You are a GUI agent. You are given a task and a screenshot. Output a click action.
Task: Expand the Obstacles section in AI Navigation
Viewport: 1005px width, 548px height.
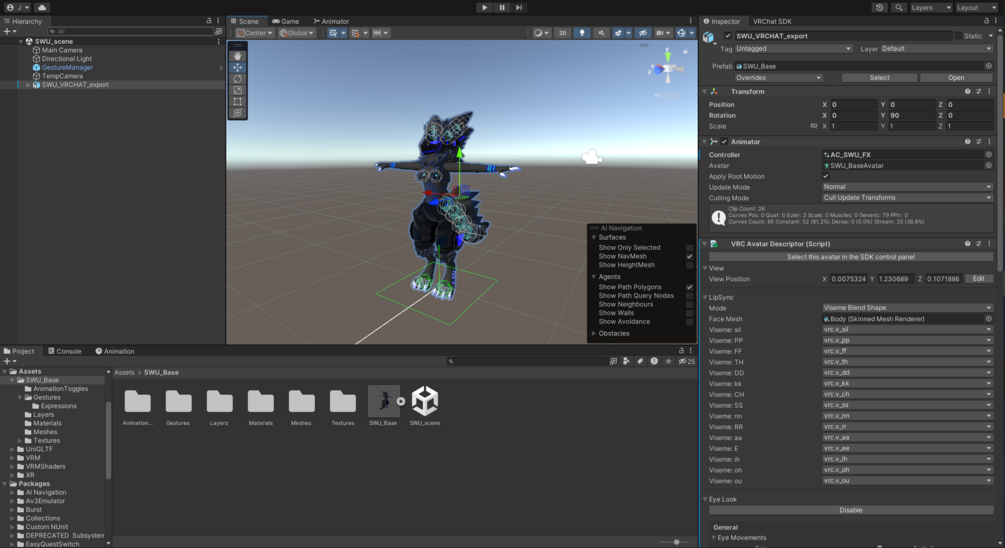pyautogui.click(x=594, y=333)
